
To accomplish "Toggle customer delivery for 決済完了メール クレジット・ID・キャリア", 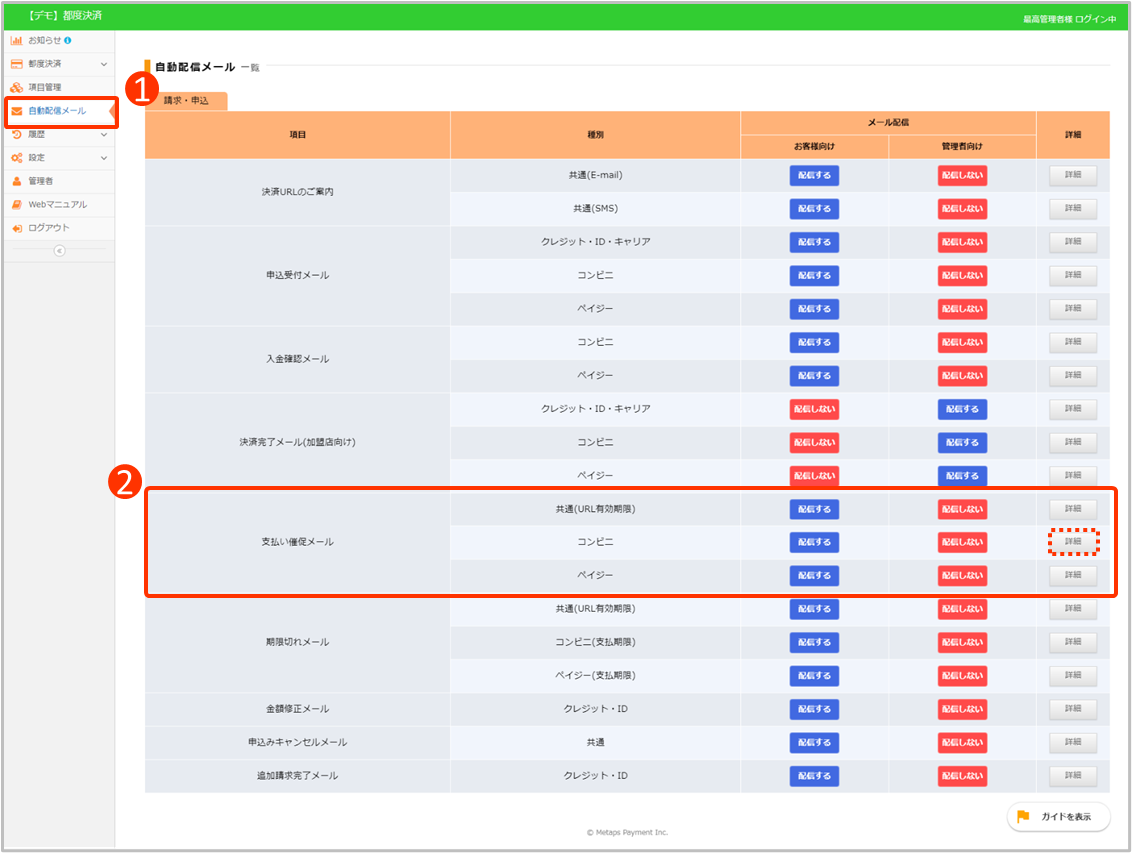I will (814, 409).
